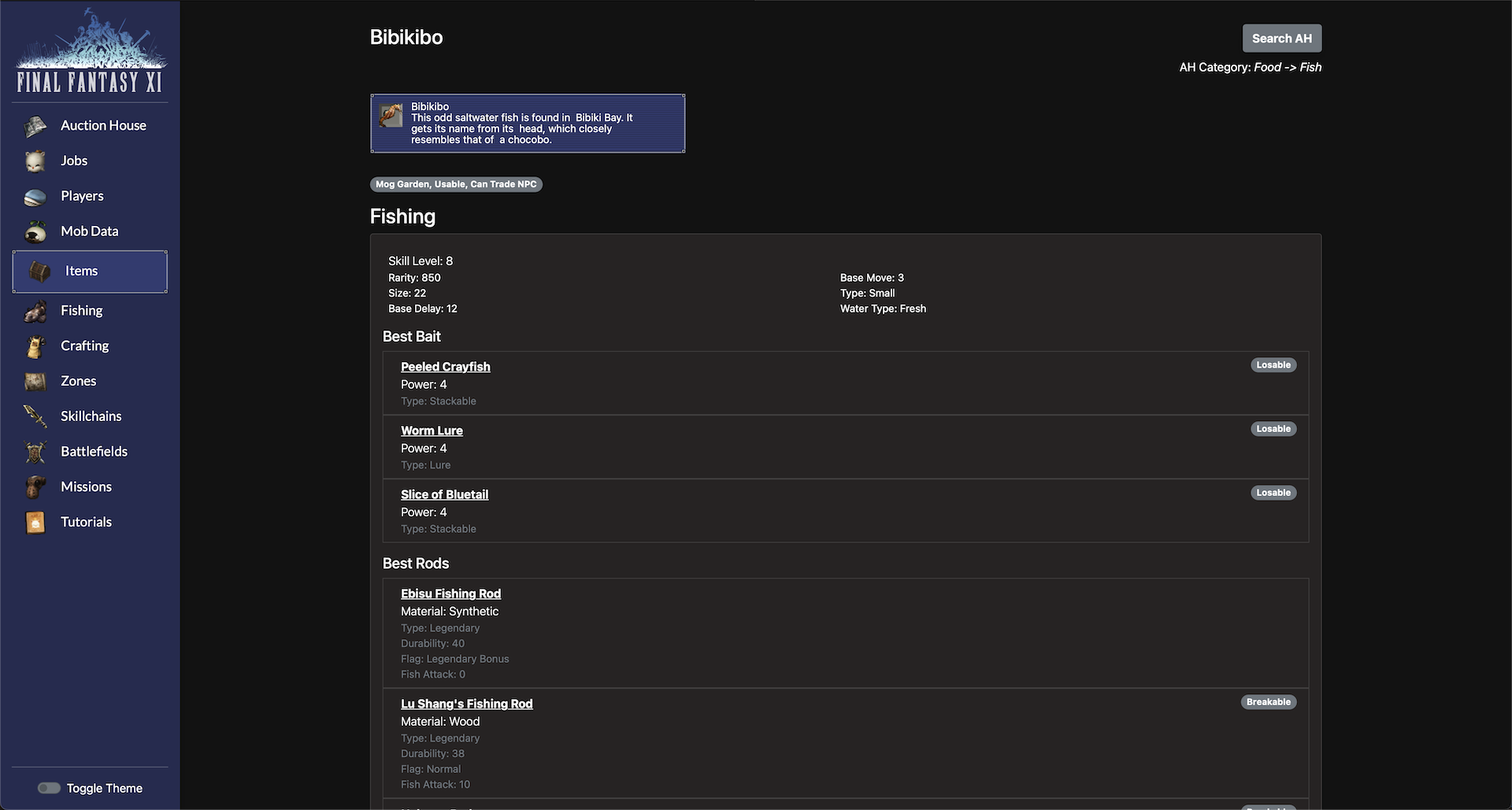Click the Battlefields sidebar icon
The height and width of the screenshot is (810, 1512).
pyautogui.click(x=35, y=452)
